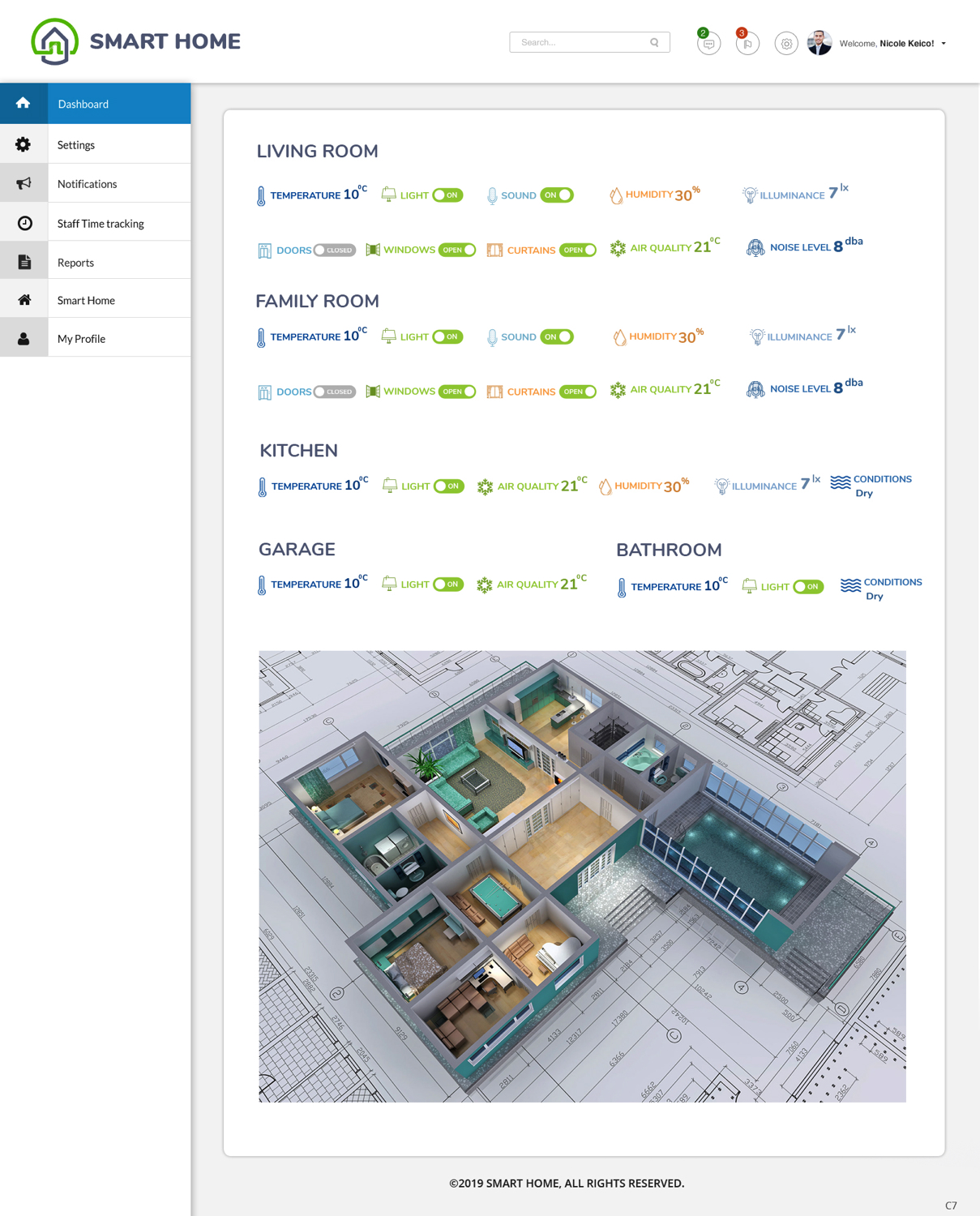This screenshot has height=1216, width=980.
Task: Click the house floor plan image
Action: (x=582, y=876)
